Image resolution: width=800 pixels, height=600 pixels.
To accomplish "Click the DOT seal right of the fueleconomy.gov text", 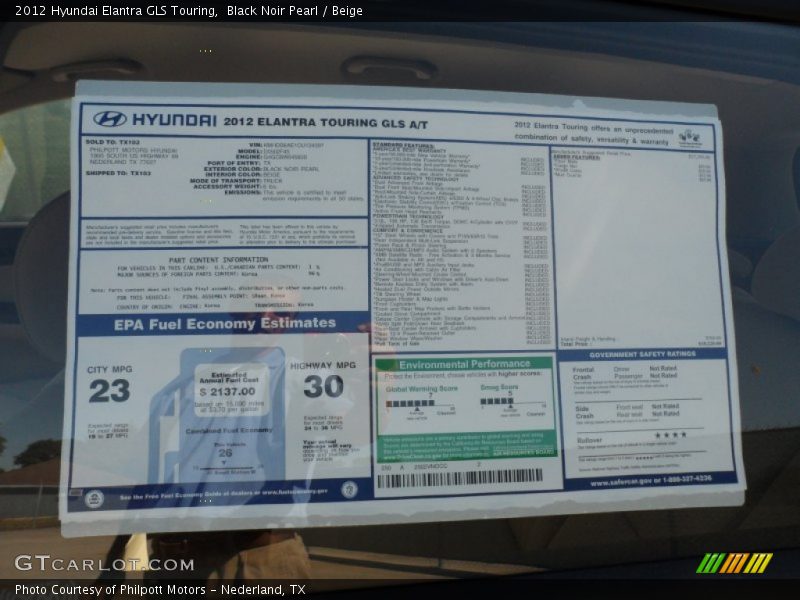I will 349,490.
